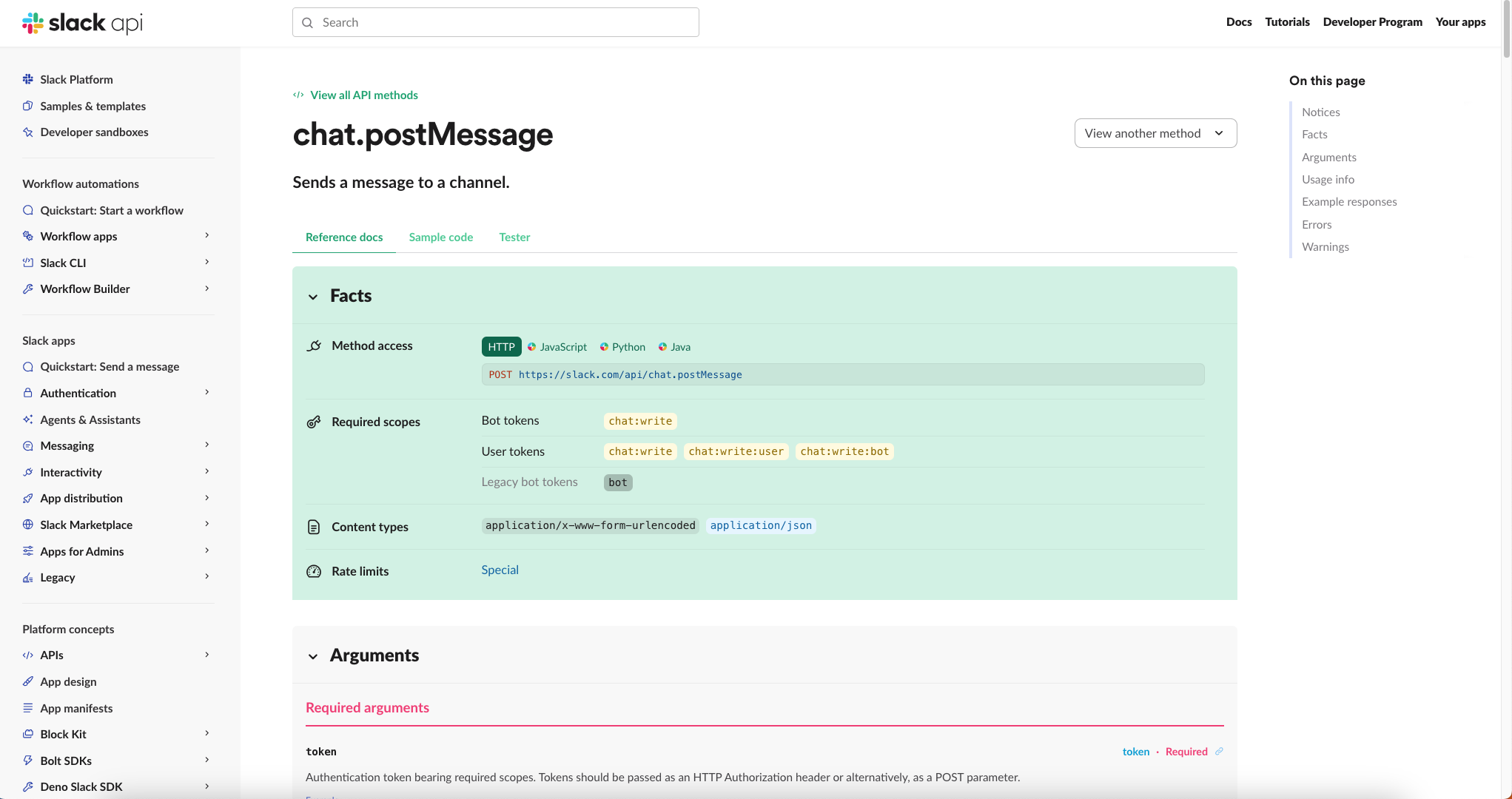Click the App design brush icon
The image size is (1512, 799).
click(28, 681)
